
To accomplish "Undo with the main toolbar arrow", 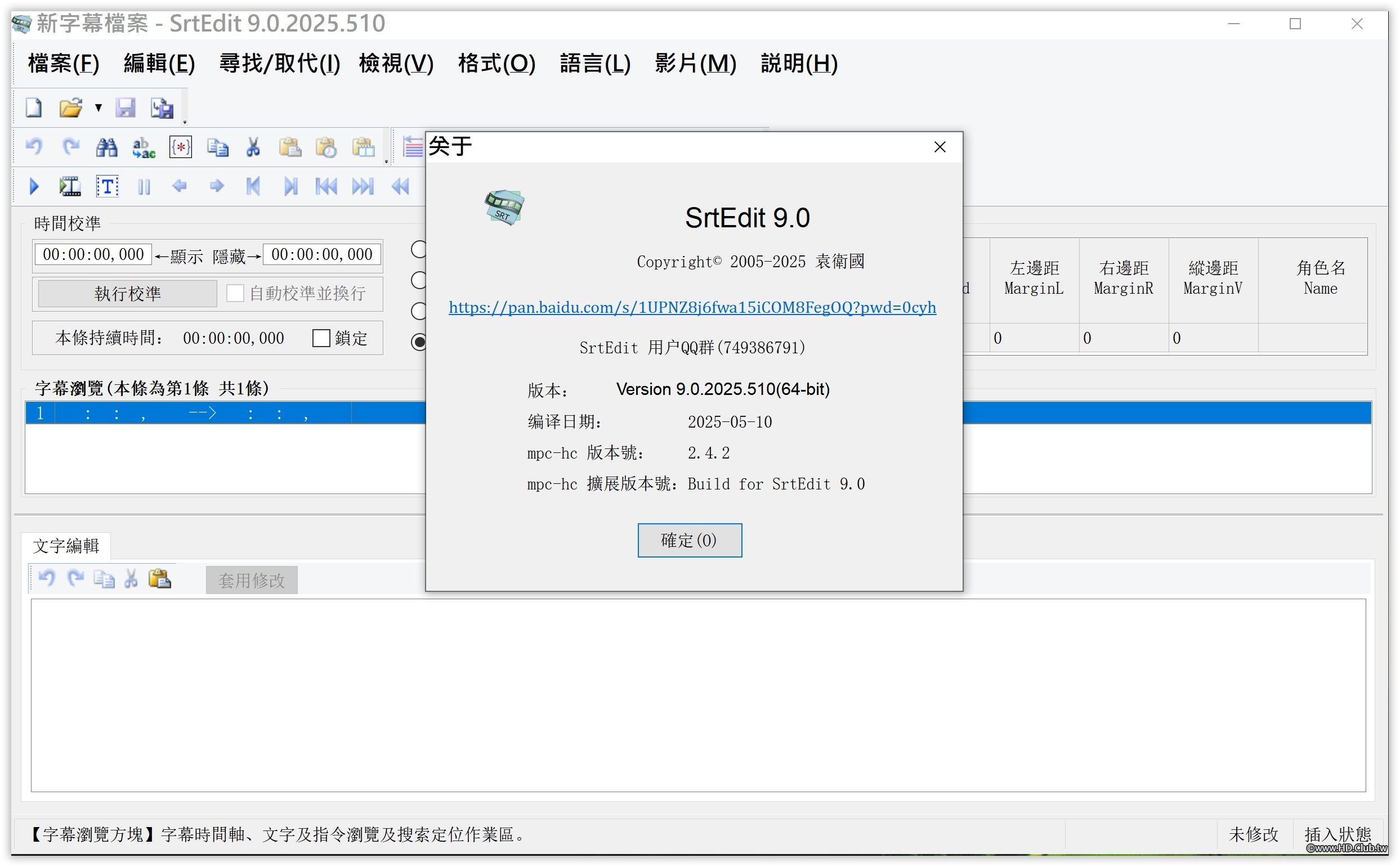I will (x=34, y=147).
